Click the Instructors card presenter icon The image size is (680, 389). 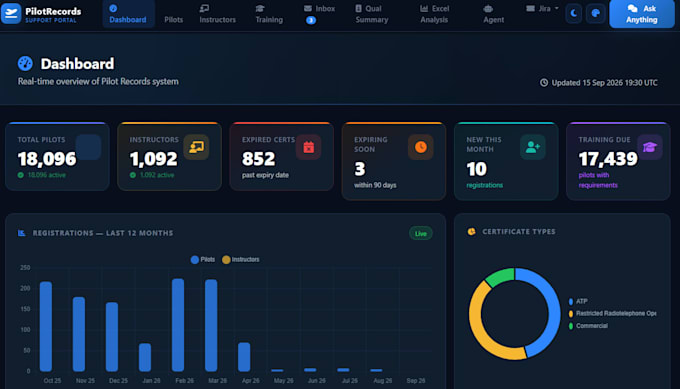click(x=196, y=147)
